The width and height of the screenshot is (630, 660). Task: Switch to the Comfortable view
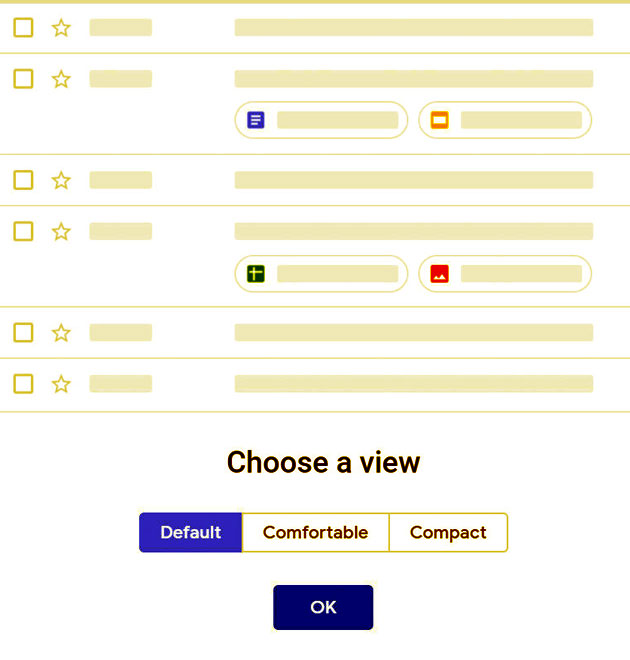(x=315, y=532)
